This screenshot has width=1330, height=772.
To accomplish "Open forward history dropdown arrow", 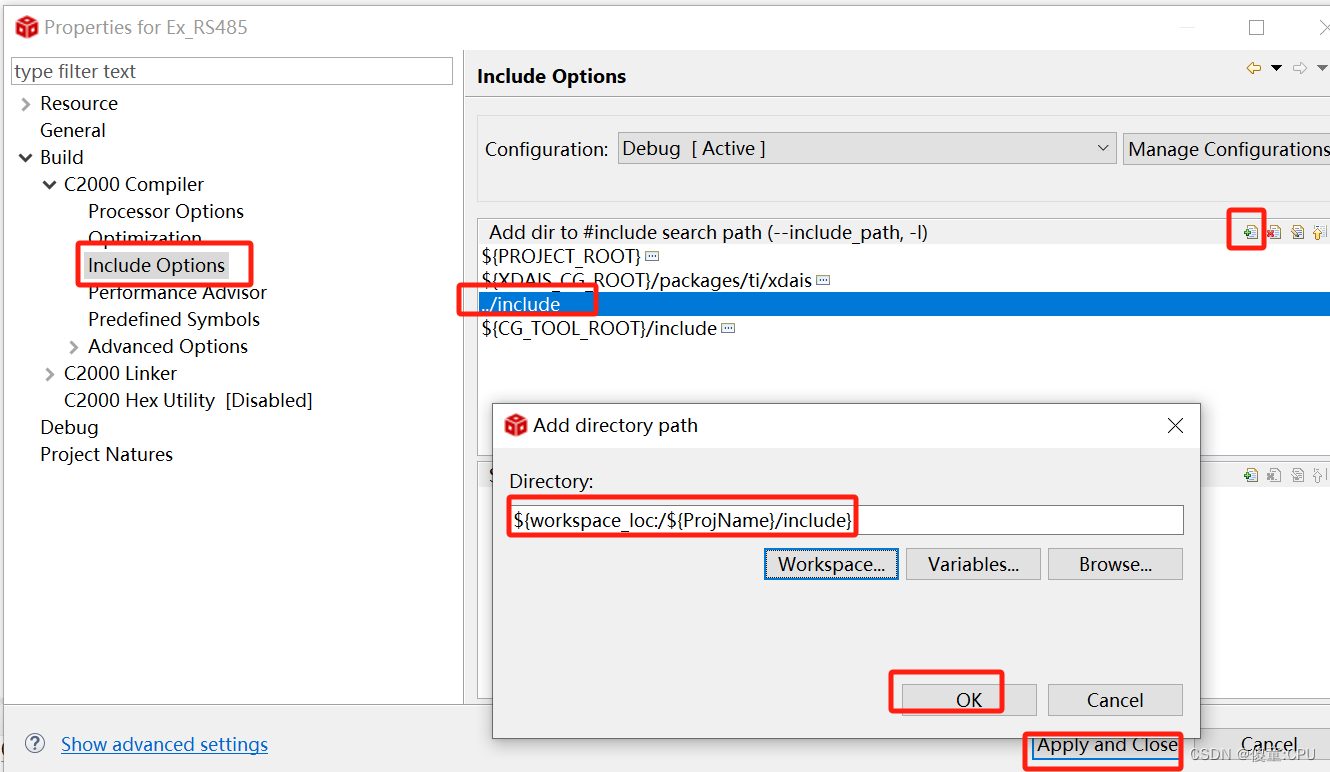I will (1321, 68).
